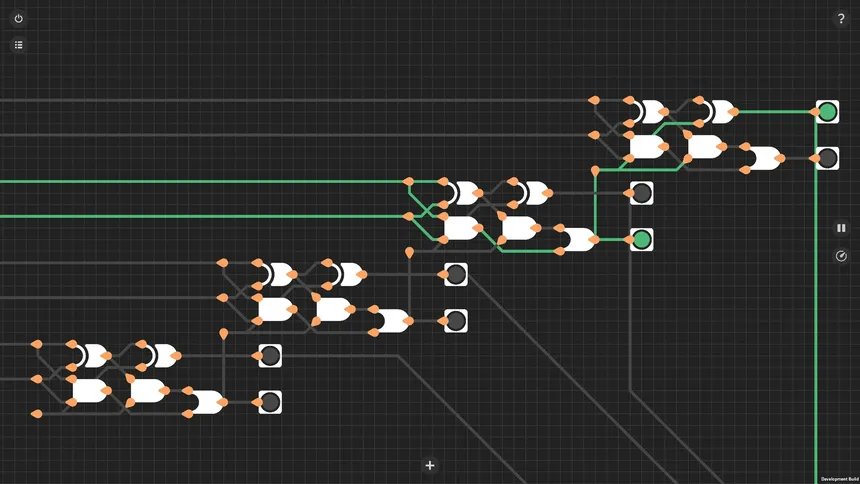860x484 pixels.
Task: Select the first XOR gate fed by the green input wires
Action: (462, 193)
